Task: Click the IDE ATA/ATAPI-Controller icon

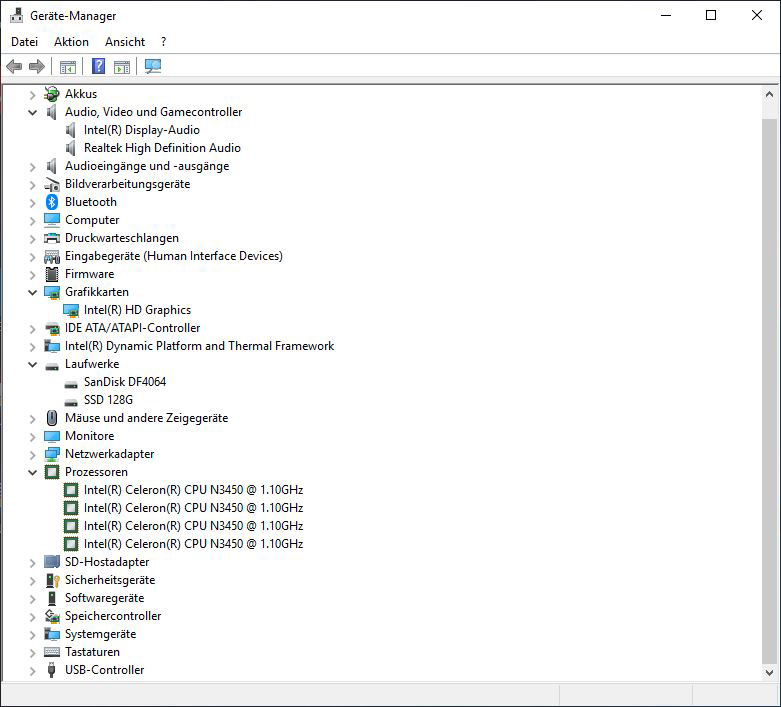Action: coord(52,328)
